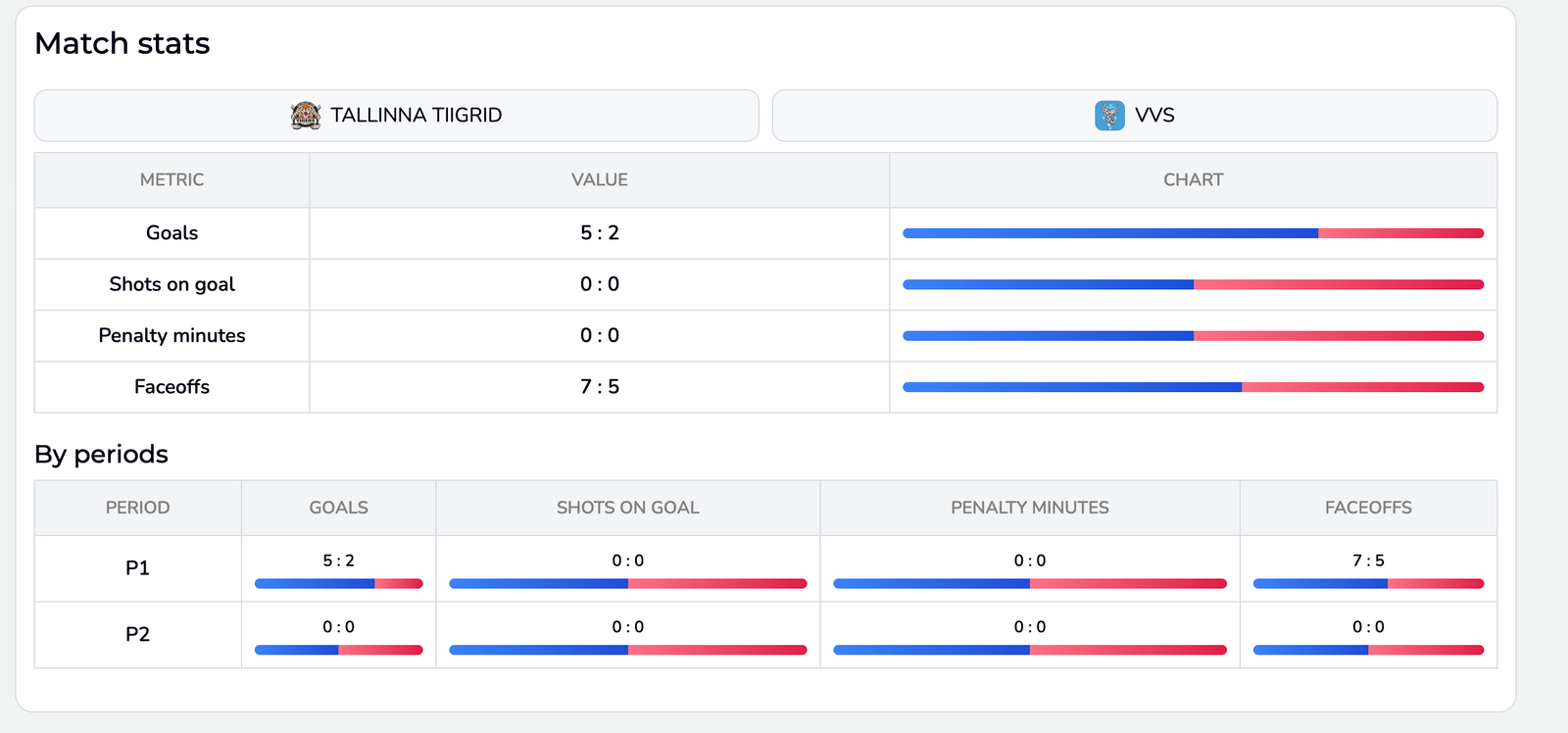The height and width of the screenshot is (733, 1568).
Task: Click the Goals comparison bar chart
Action: [1192, 233]
